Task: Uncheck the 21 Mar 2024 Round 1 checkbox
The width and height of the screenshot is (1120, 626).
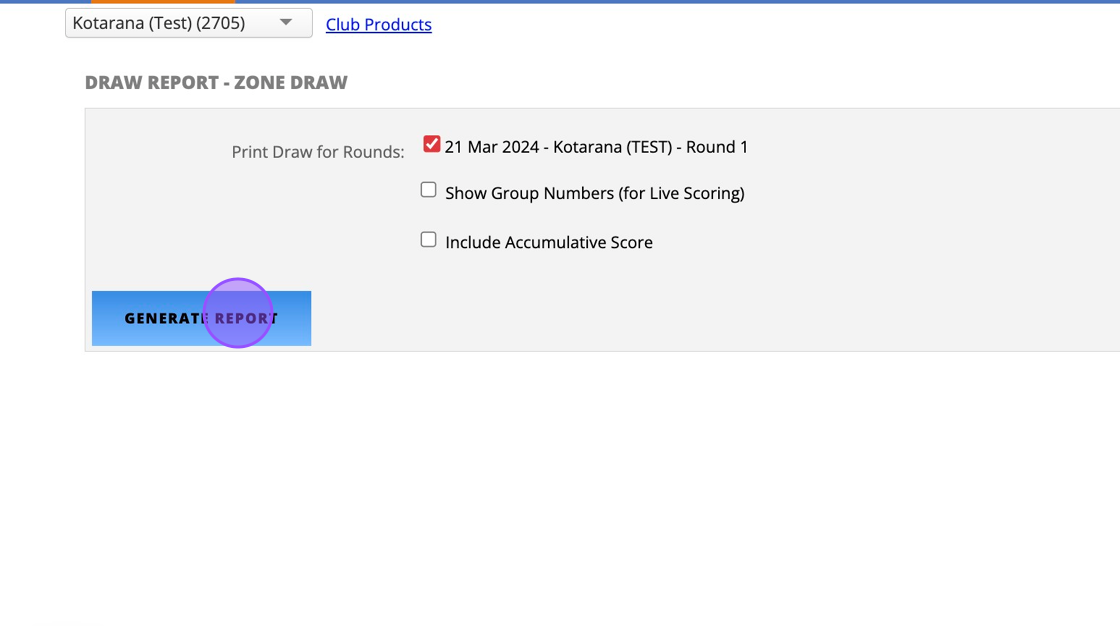Action: pyautogui.click(x=431, y=145)
